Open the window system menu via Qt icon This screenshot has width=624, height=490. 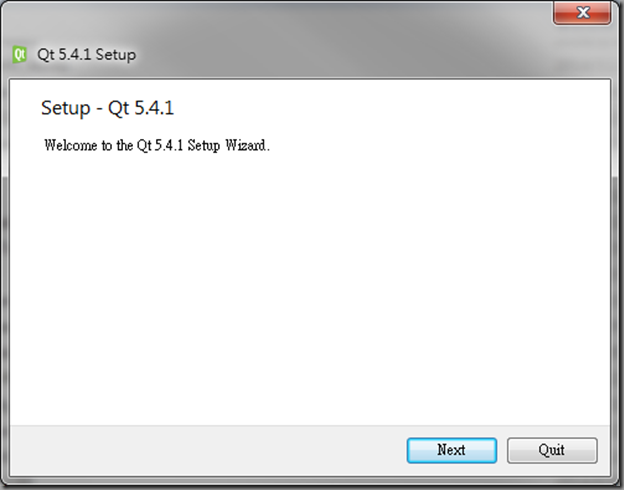pyautogui.click(x=19, y=54)
